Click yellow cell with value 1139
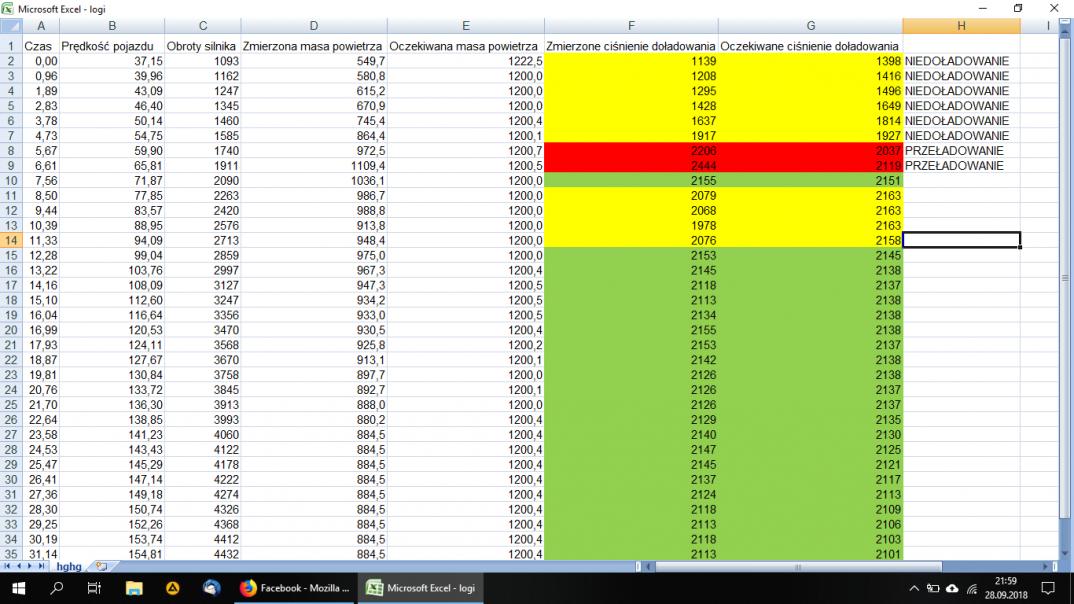Image resolution: width=1074 pixels, height=604 pixels. click(632, 61)
